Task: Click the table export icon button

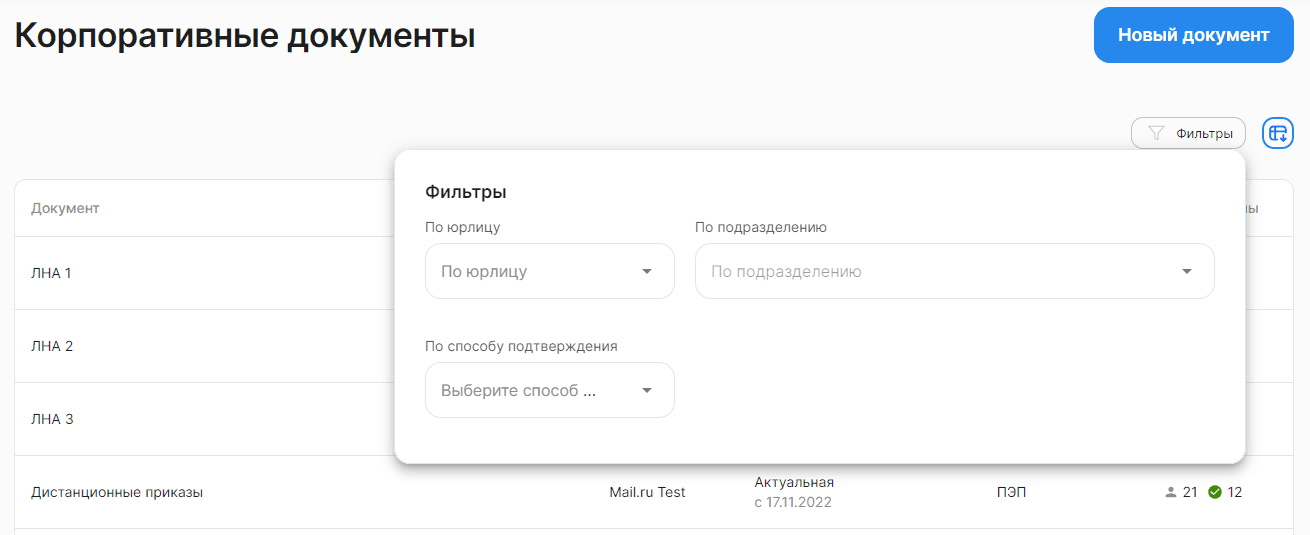Action: [x=1278, y=133]
